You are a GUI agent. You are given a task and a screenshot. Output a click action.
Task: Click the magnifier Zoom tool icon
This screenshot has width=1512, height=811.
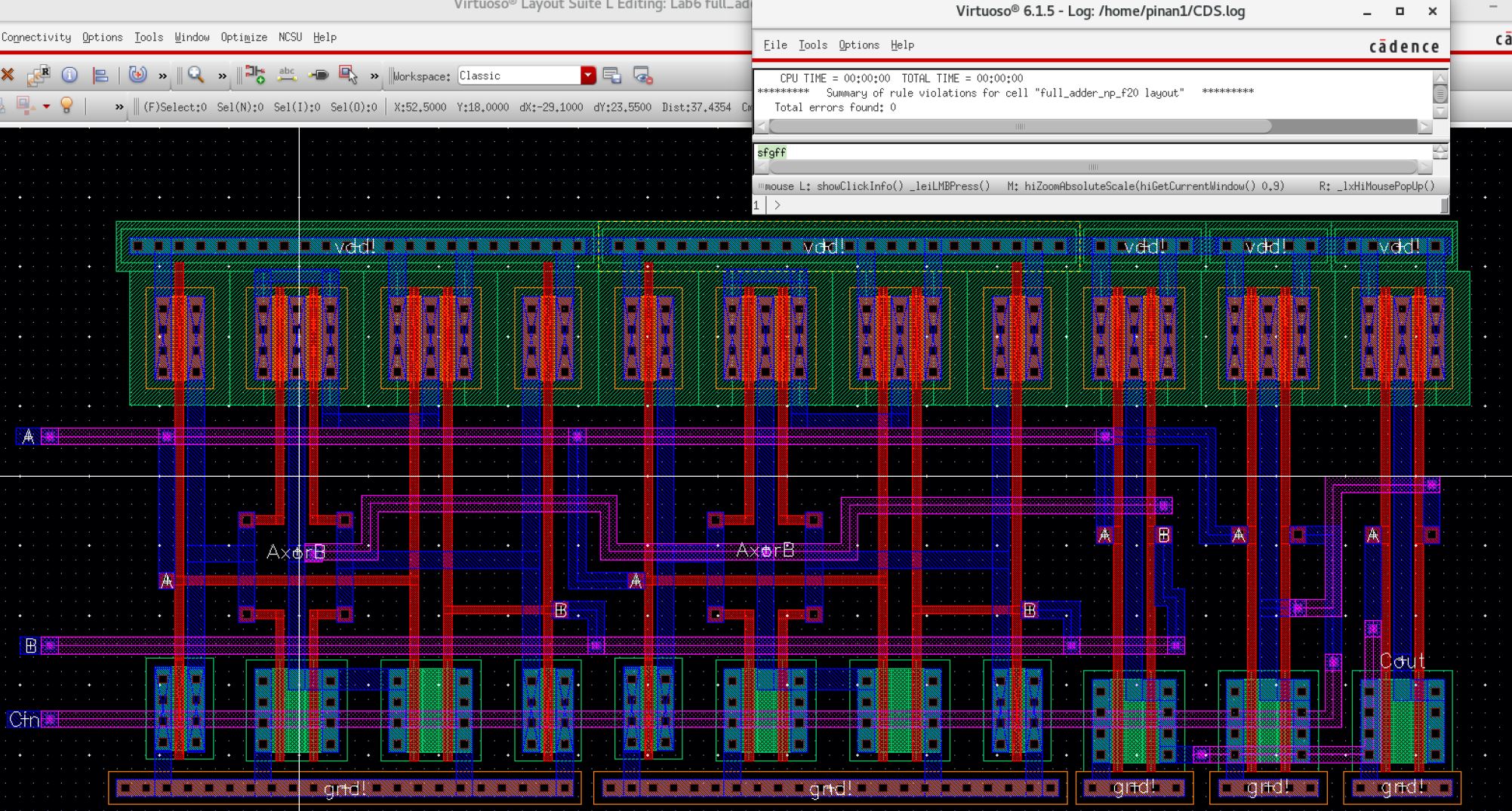(x=196, y=75)
